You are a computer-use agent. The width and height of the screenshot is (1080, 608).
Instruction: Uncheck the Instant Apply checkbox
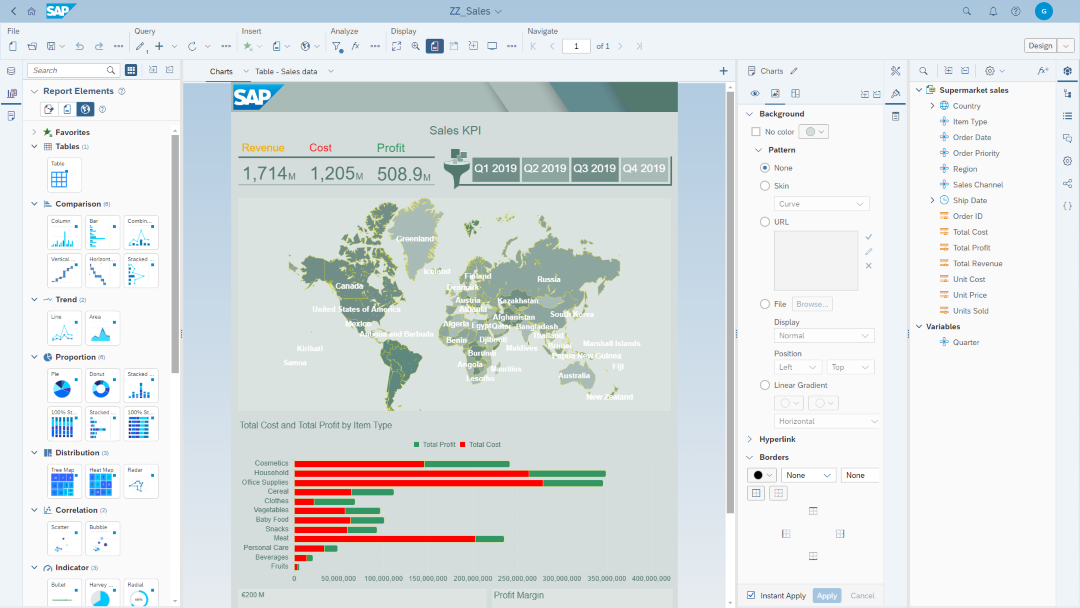point(752,596)
